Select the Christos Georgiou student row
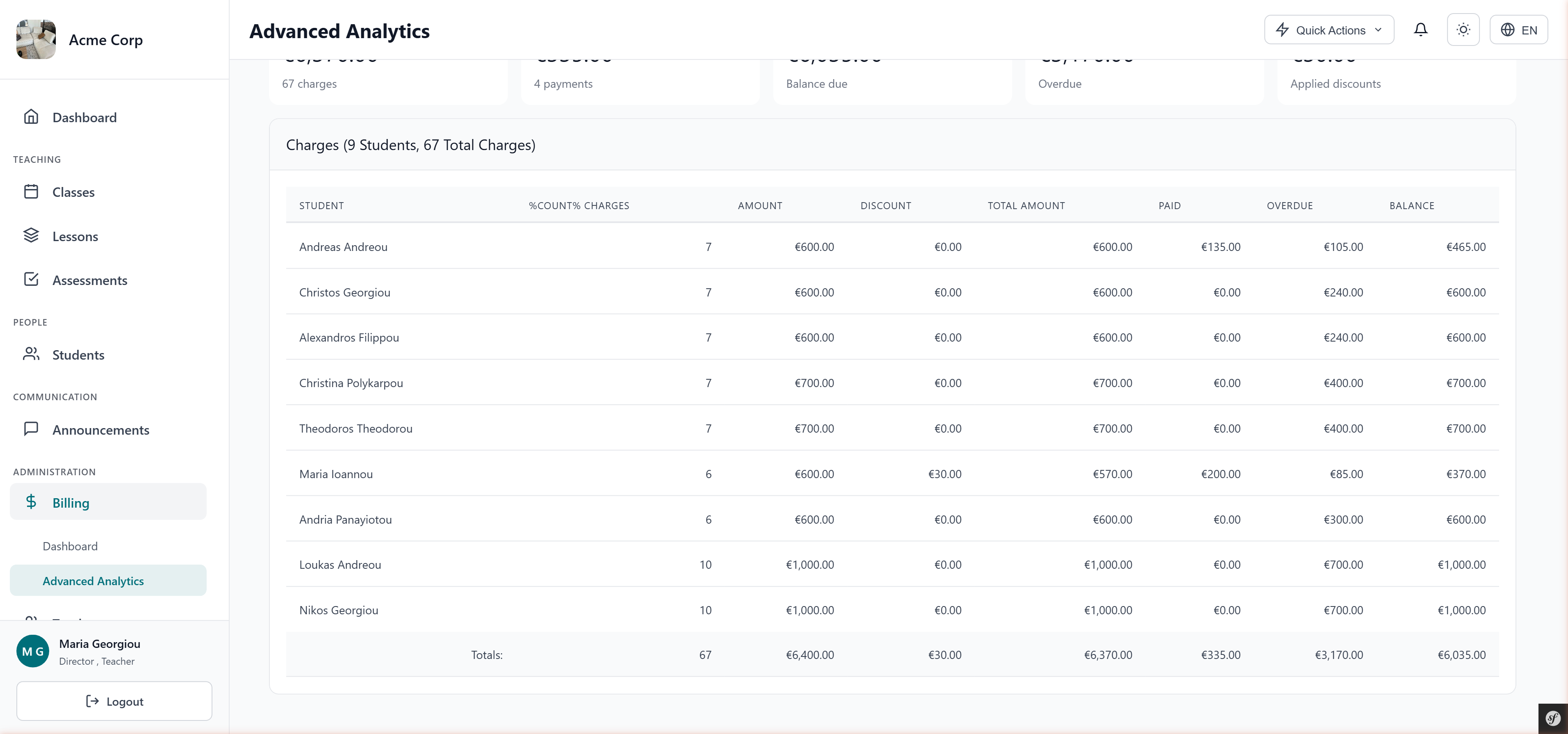 pyautogui.click(x=892, y=292)
